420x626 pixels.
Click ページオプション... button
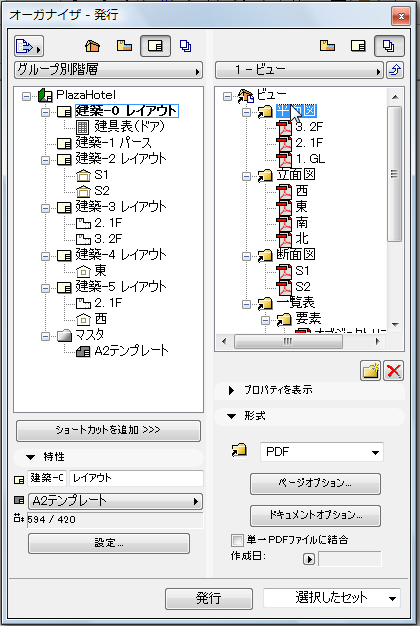click(x=315, y=483)
